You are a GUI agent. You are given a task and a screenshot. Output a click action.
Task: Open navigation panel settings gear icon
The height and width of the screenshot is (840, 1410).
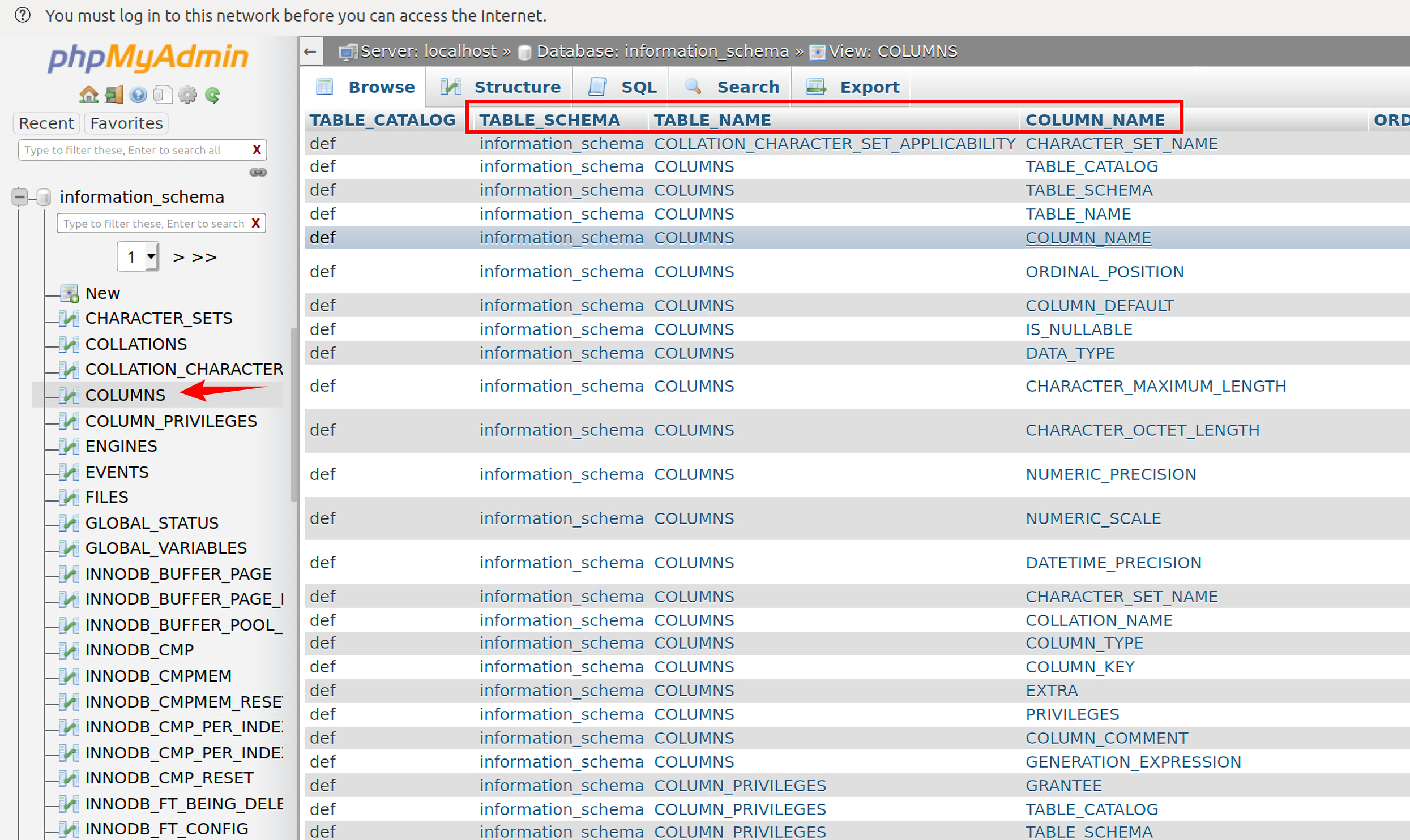point(187,95)
